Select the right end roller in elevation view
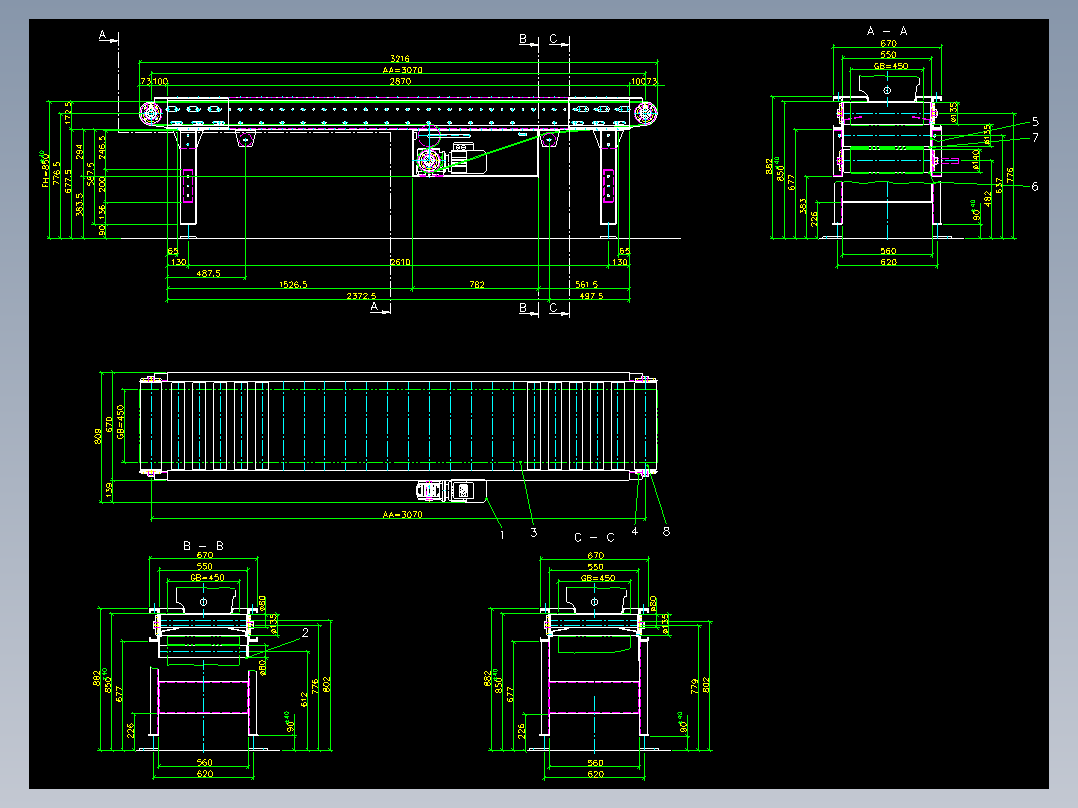Screen dimensions: 1078x808 coord(646,113)
